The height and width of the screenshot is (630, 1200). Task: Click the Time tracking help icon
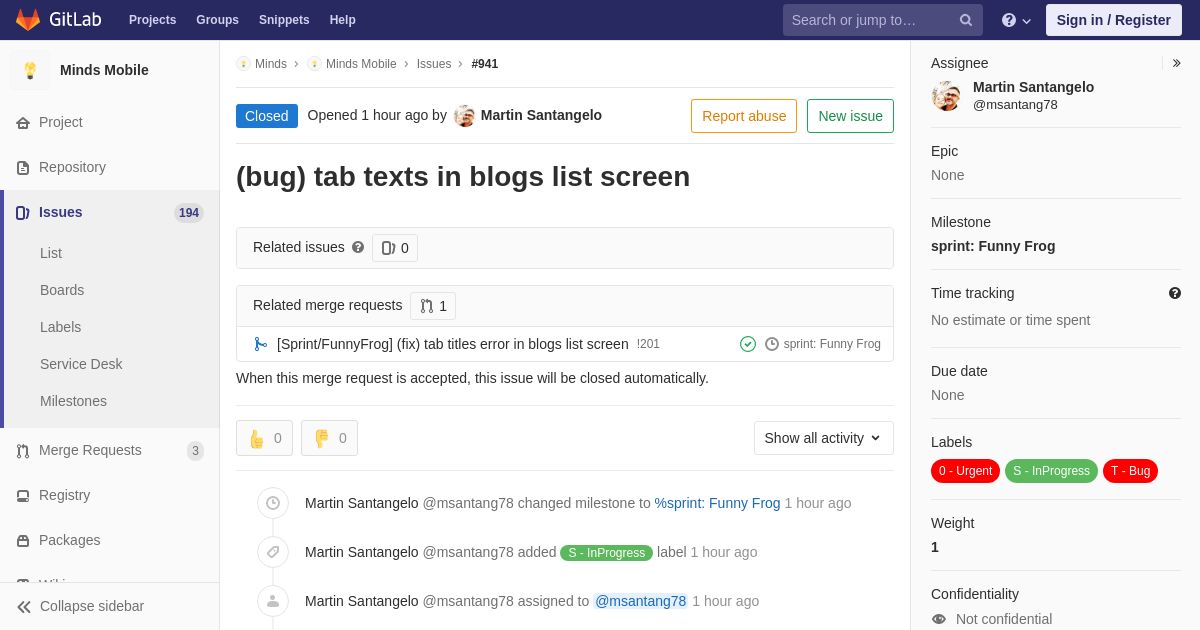tap(1174, 293)
